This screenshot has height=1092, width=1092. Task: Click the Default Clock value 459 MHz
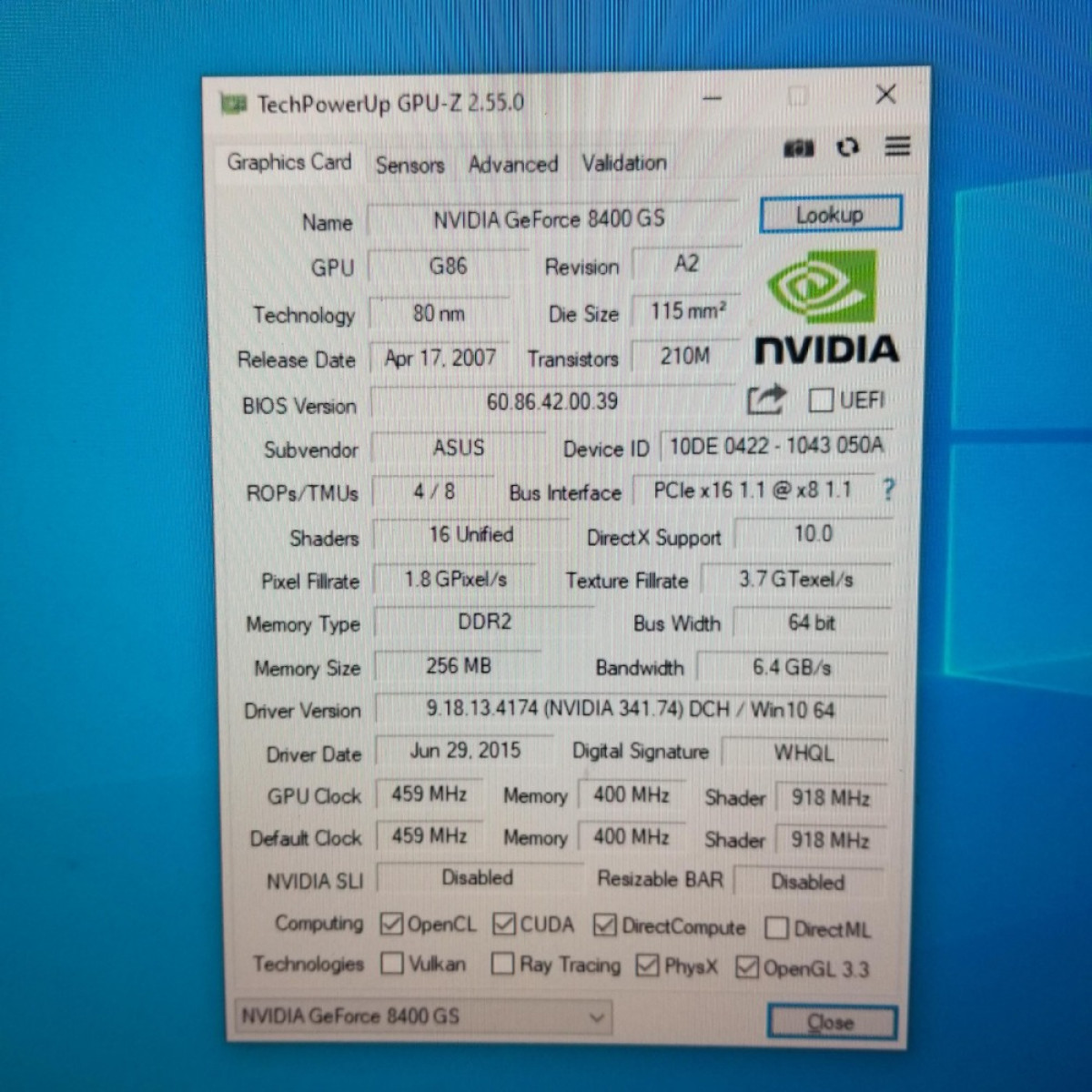tap(430, 836)
